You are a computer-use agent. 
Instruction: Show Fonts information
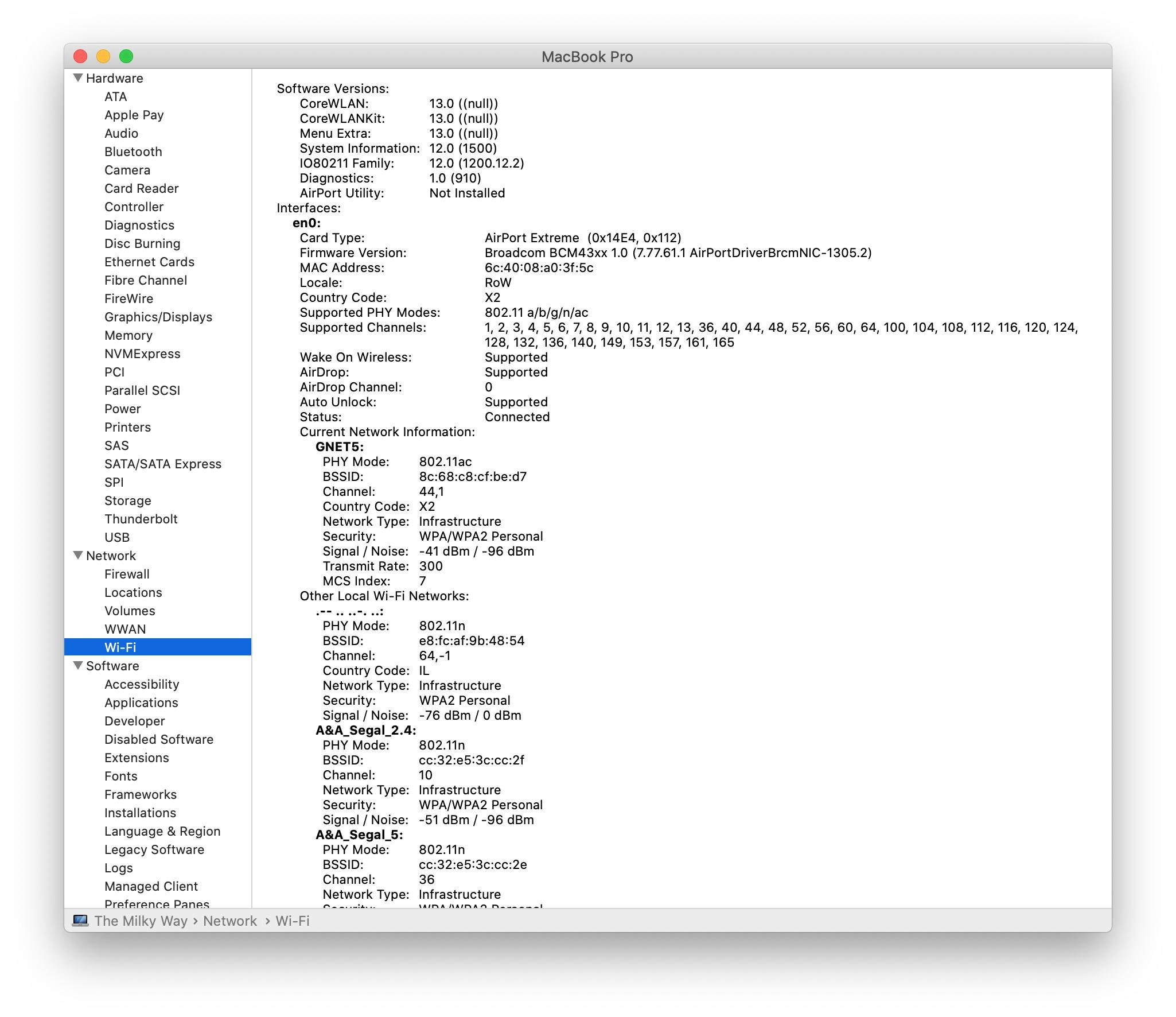pos(120,776)
